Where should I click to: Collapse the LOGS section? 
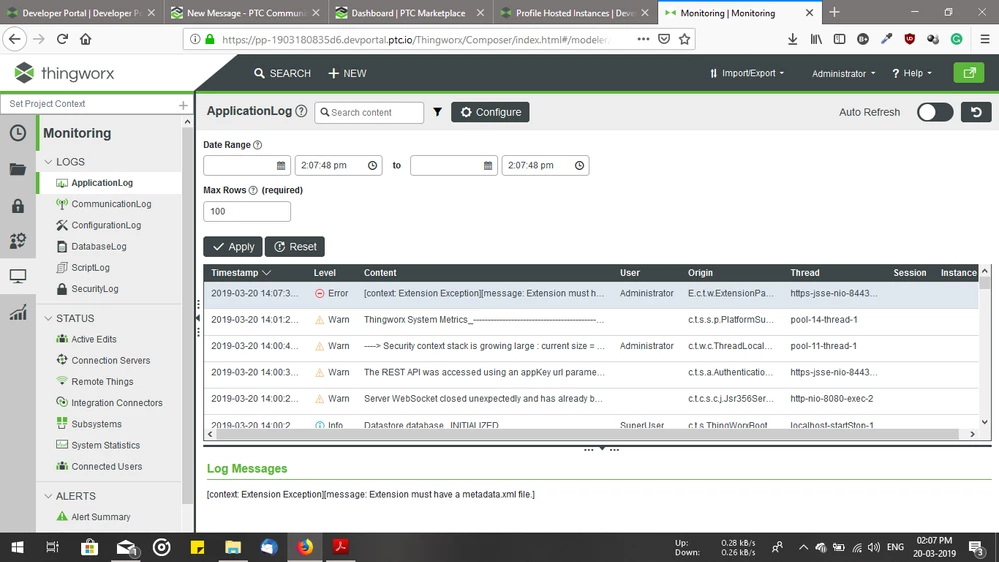pos(48,162)
